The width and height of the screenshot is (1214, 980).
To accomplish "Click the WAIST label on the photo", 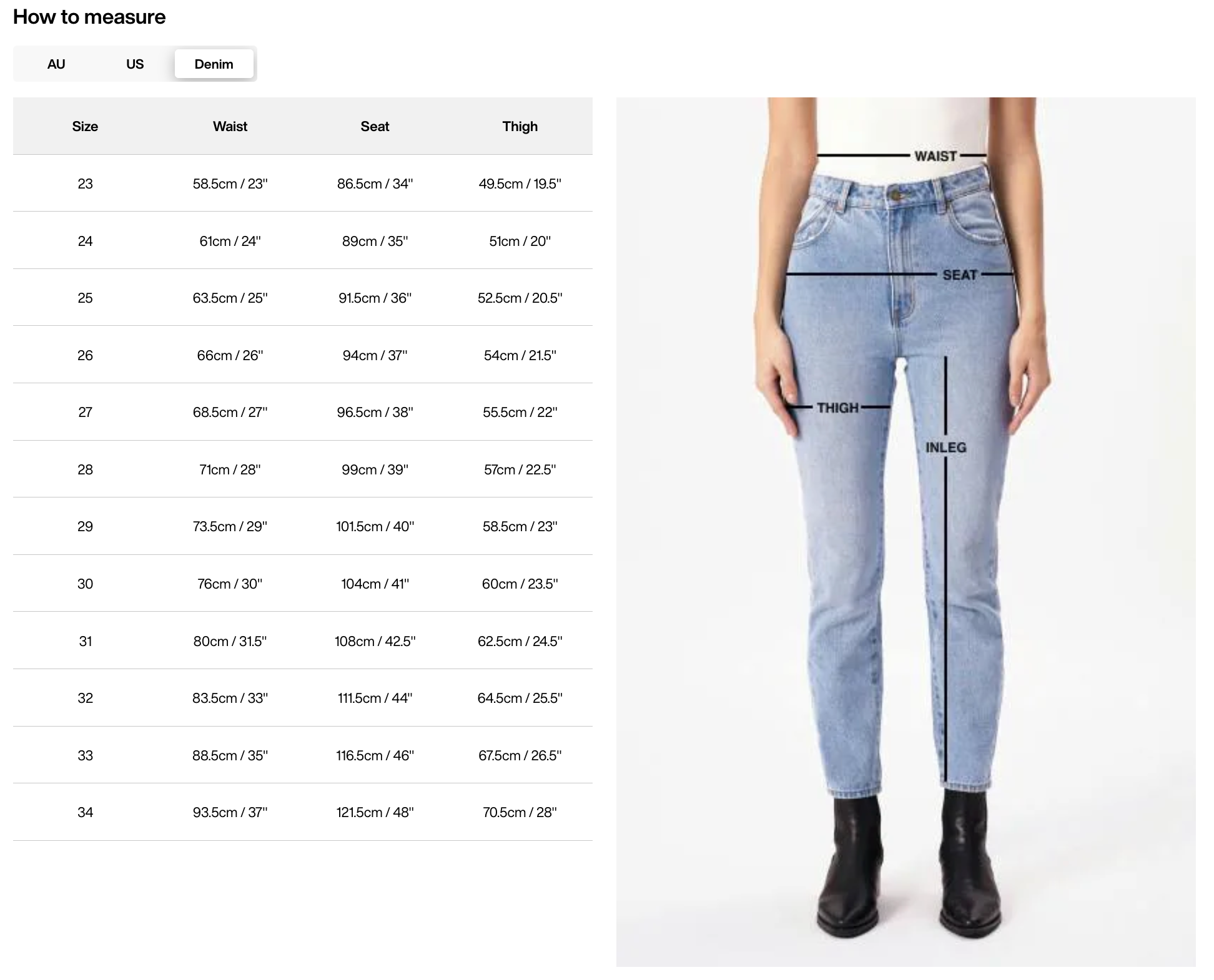I will [935, 156].
